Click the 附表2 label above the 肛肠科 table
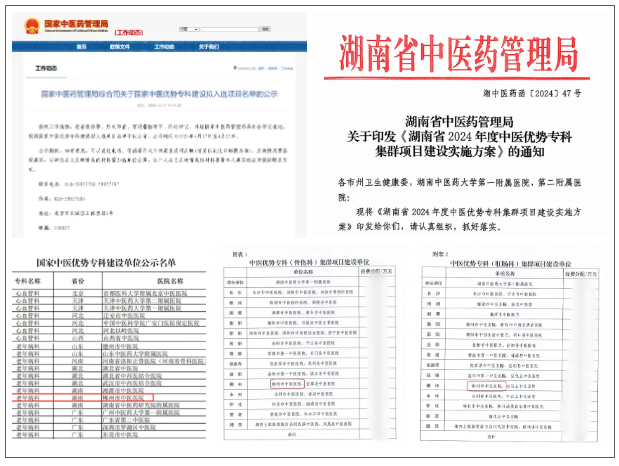619x466 pixels. coord(440,254)
